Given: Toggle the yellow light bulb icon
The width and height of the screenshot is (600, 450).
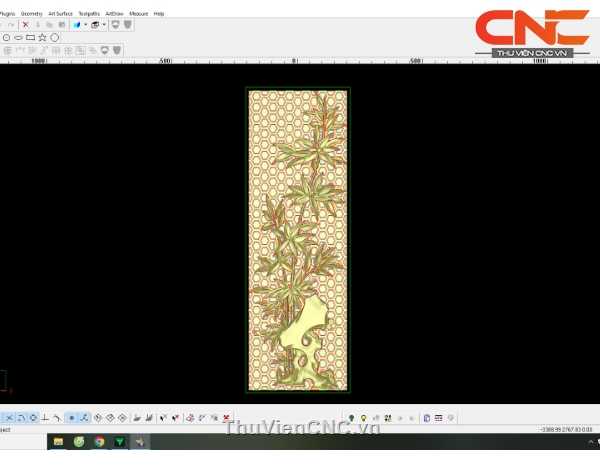Looking at the screenshot, I should 363,418.
